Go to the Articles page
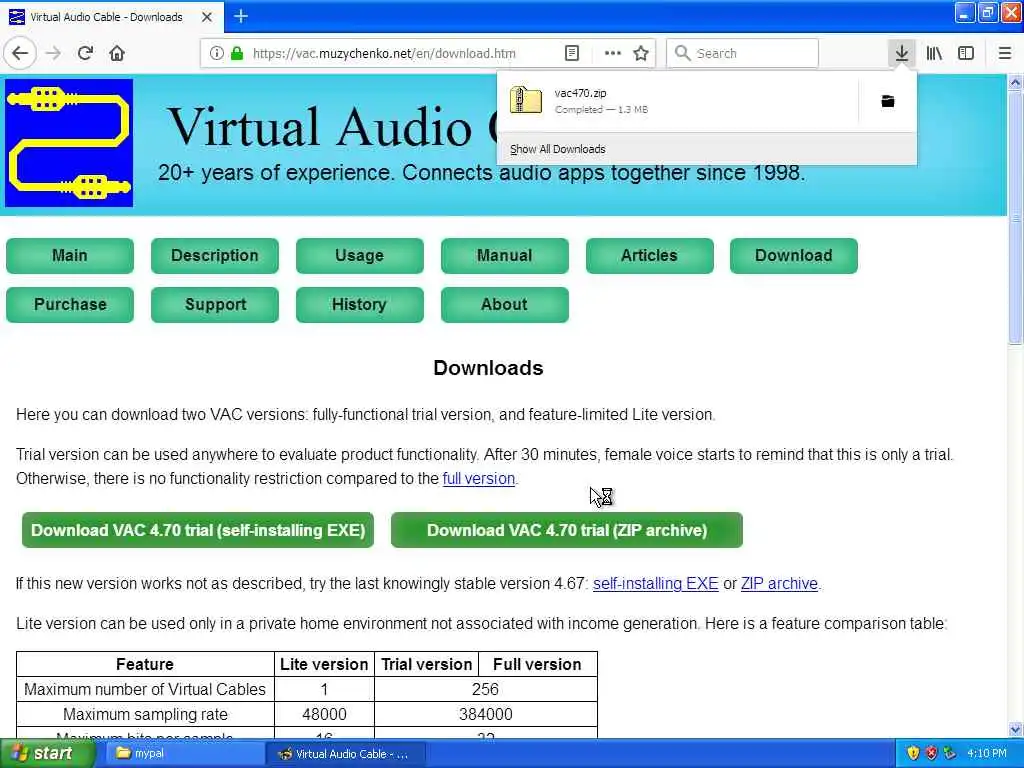Viewport: 1024px width, 768px height. 650,255
